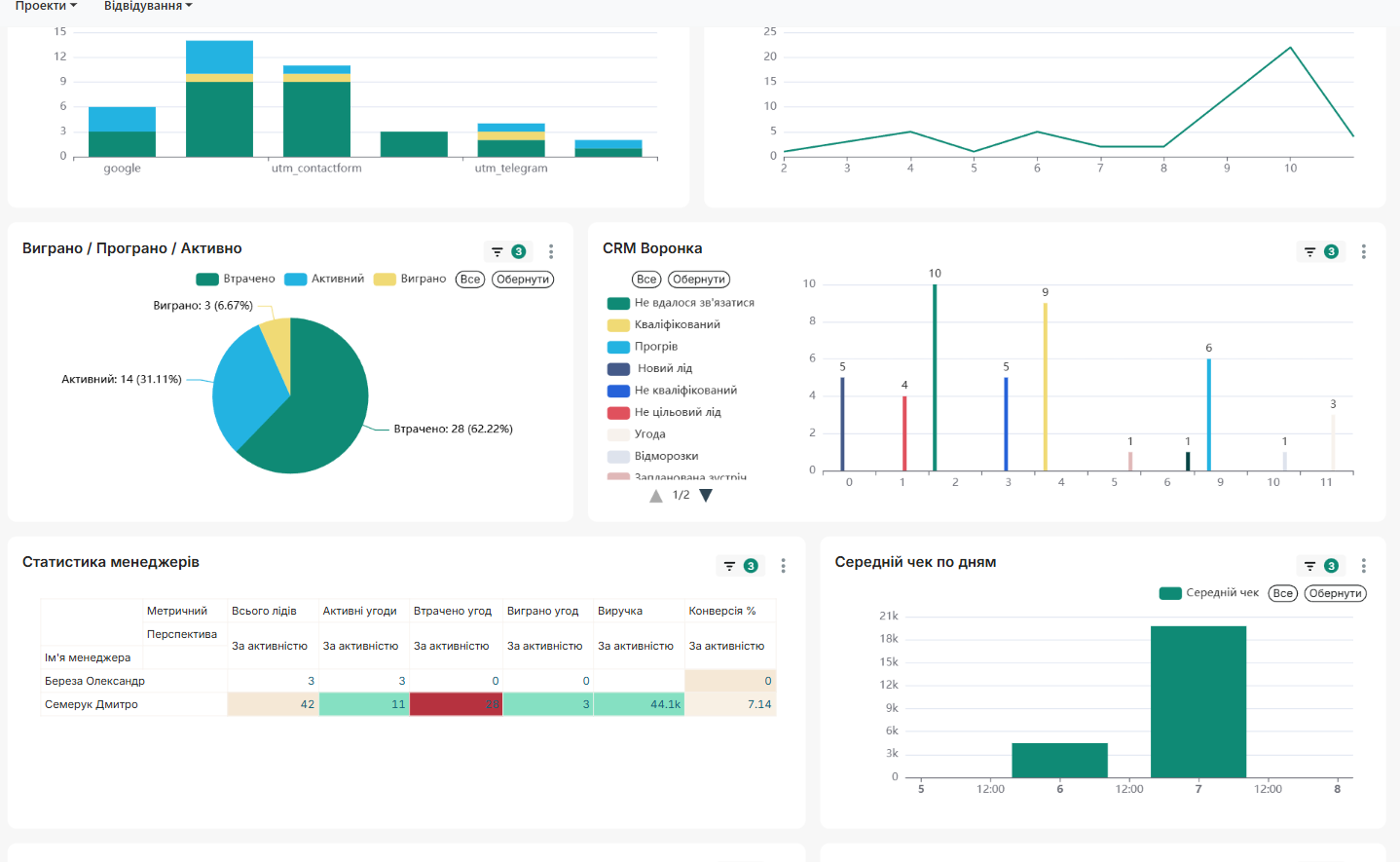Click Все button in CRM Воронка legend
This screenshot has height=862, width=1400.
(x=646, y=280)
